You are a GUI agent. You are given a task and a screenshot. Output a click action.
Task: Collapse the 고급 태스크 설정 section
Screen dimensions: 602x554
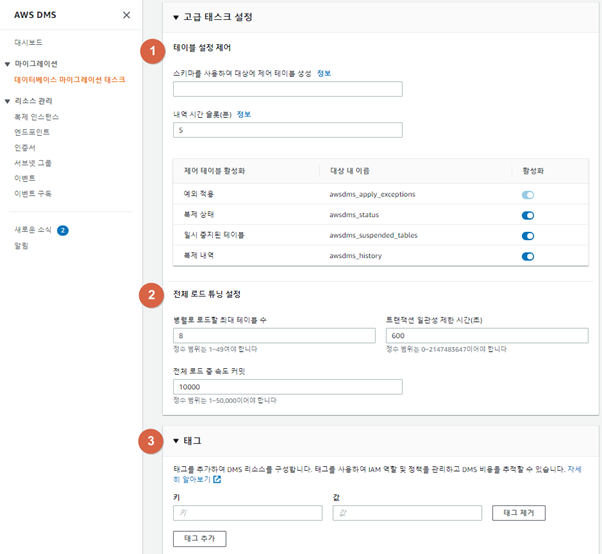[176, 17]
